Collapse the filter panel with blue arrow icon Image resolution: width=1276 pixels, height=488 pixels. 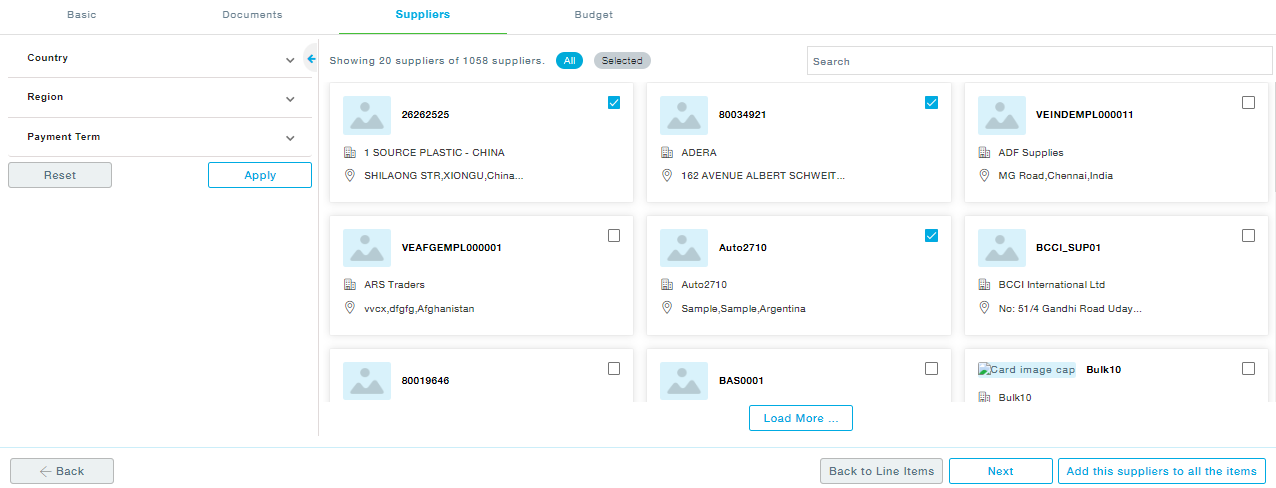pyautogui.click(x=311, y=59)
